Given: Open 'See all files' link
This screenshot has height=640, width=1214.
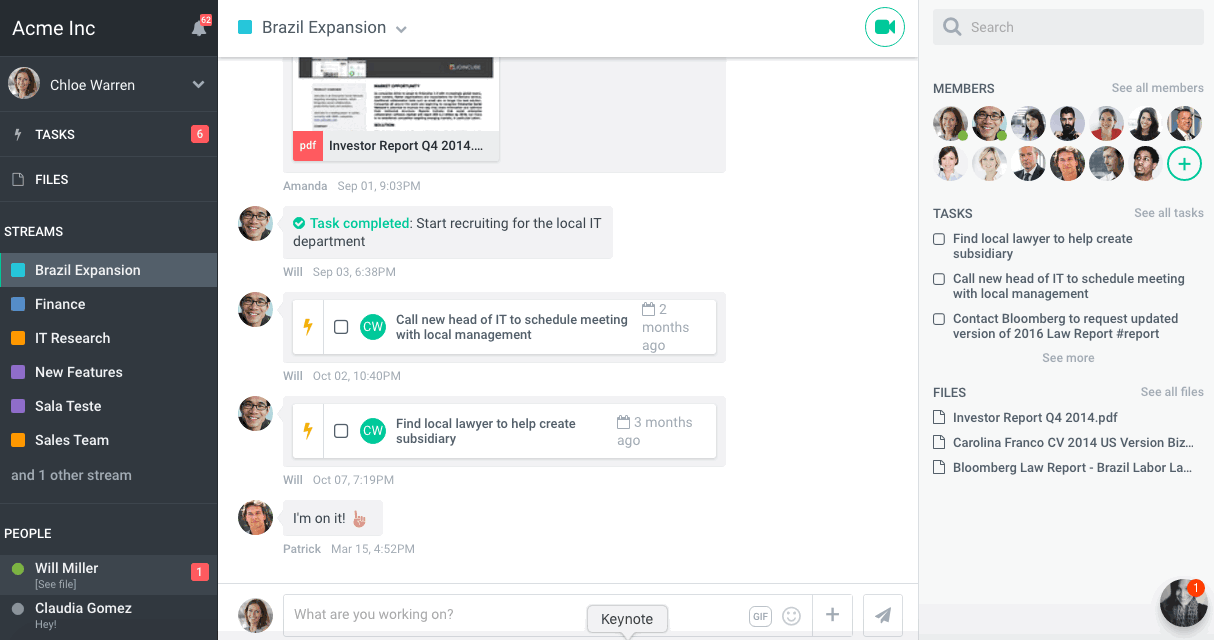Looking at the screenshot, I should click(x=1172, y=392).
